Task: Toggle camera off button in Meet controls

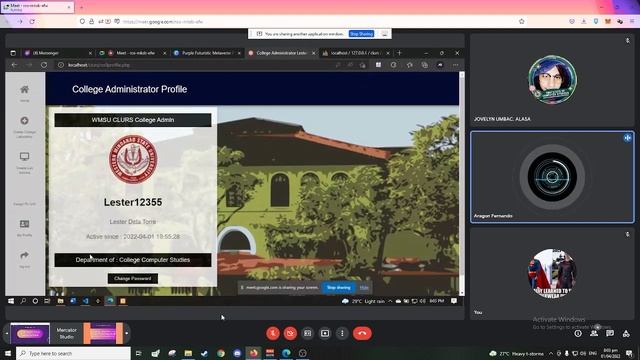Action: (x=290, y=333)
